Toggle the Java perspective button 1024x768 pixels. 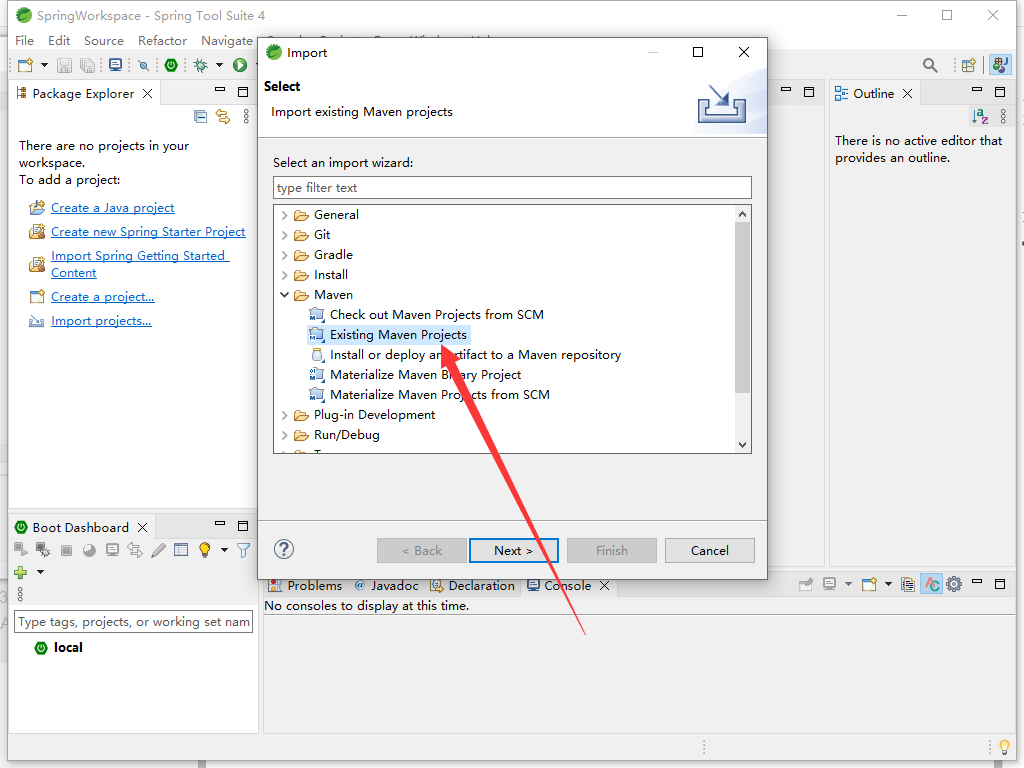point(1000,65)
